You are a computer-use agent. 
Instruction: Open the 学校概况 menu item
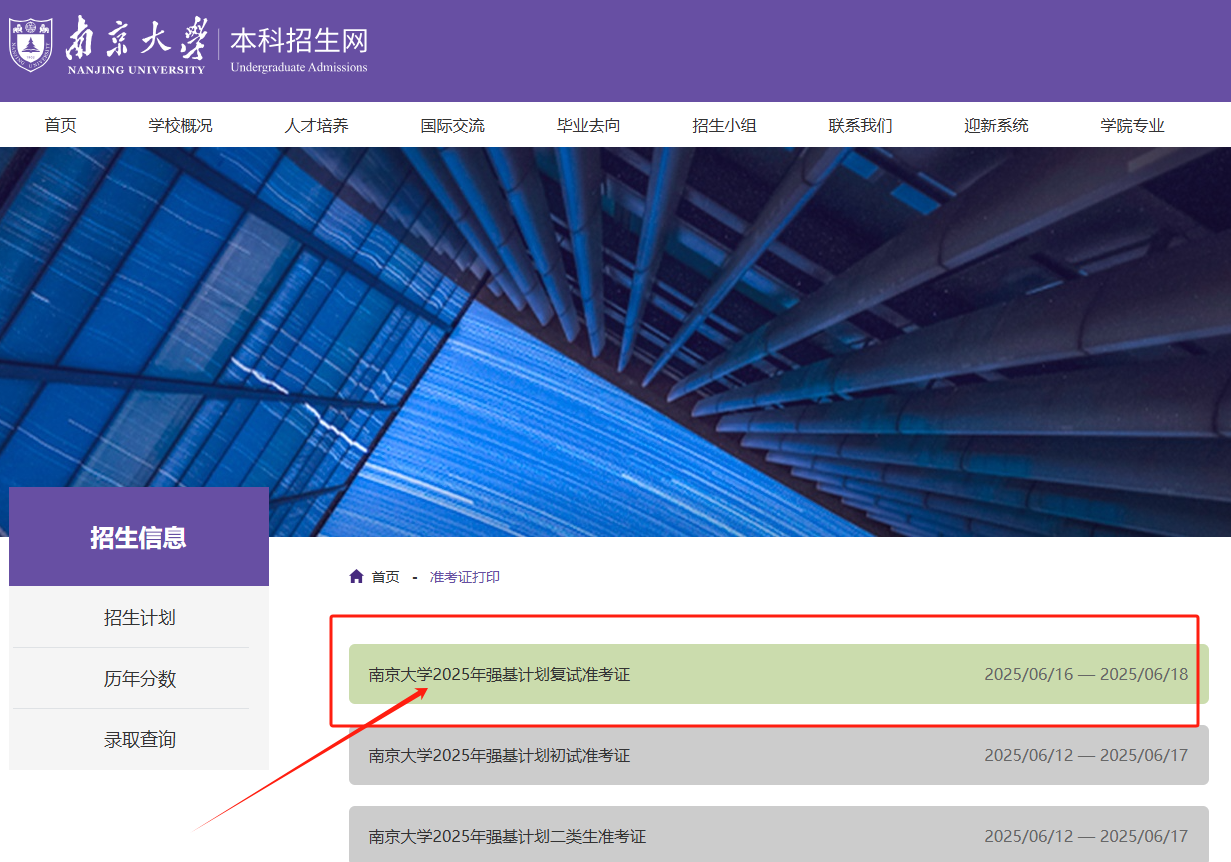click(181, 125)
